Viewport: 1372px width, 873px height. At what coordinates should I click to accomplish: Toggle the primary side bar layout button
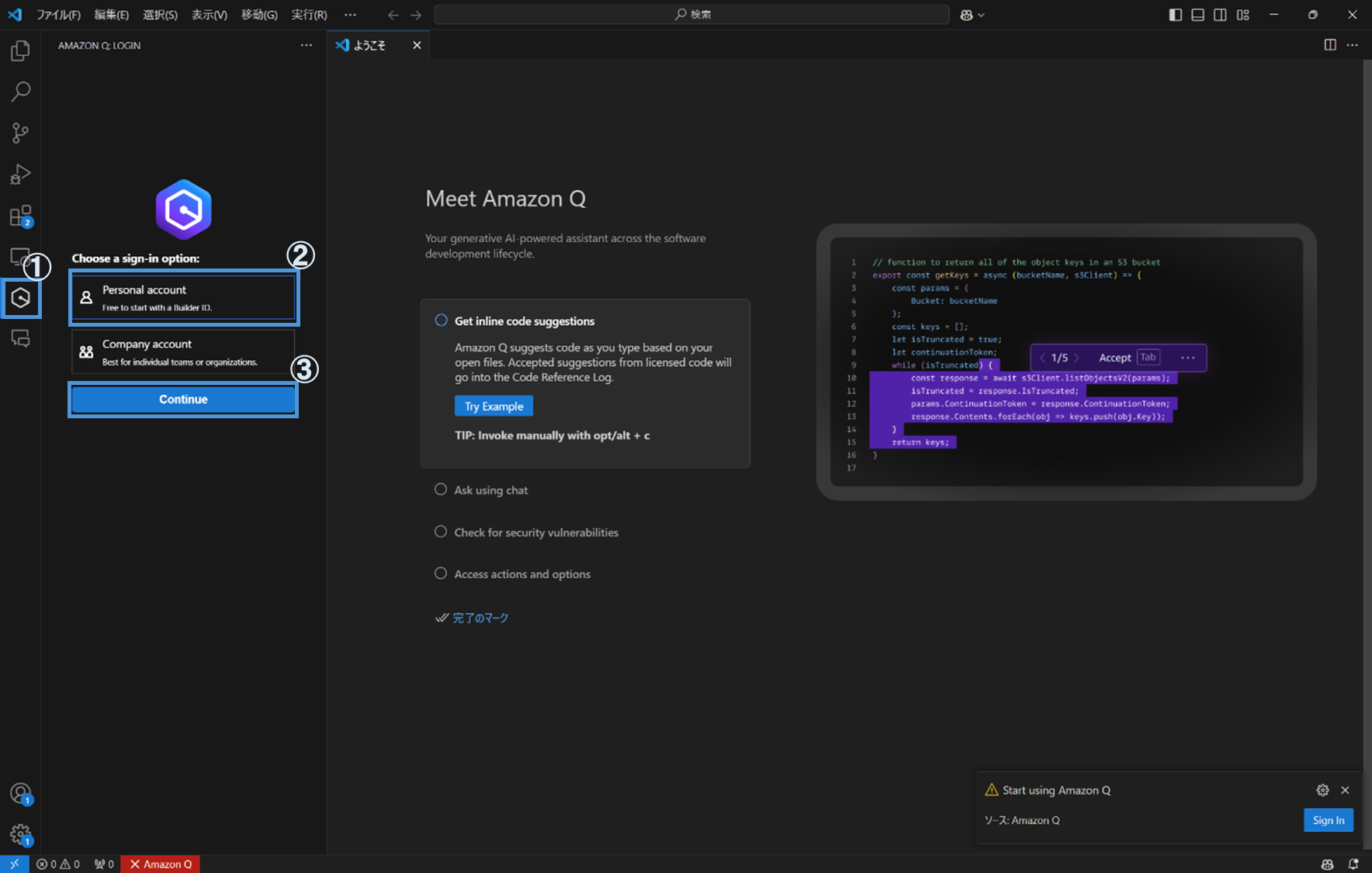[x=1176, y=15]
